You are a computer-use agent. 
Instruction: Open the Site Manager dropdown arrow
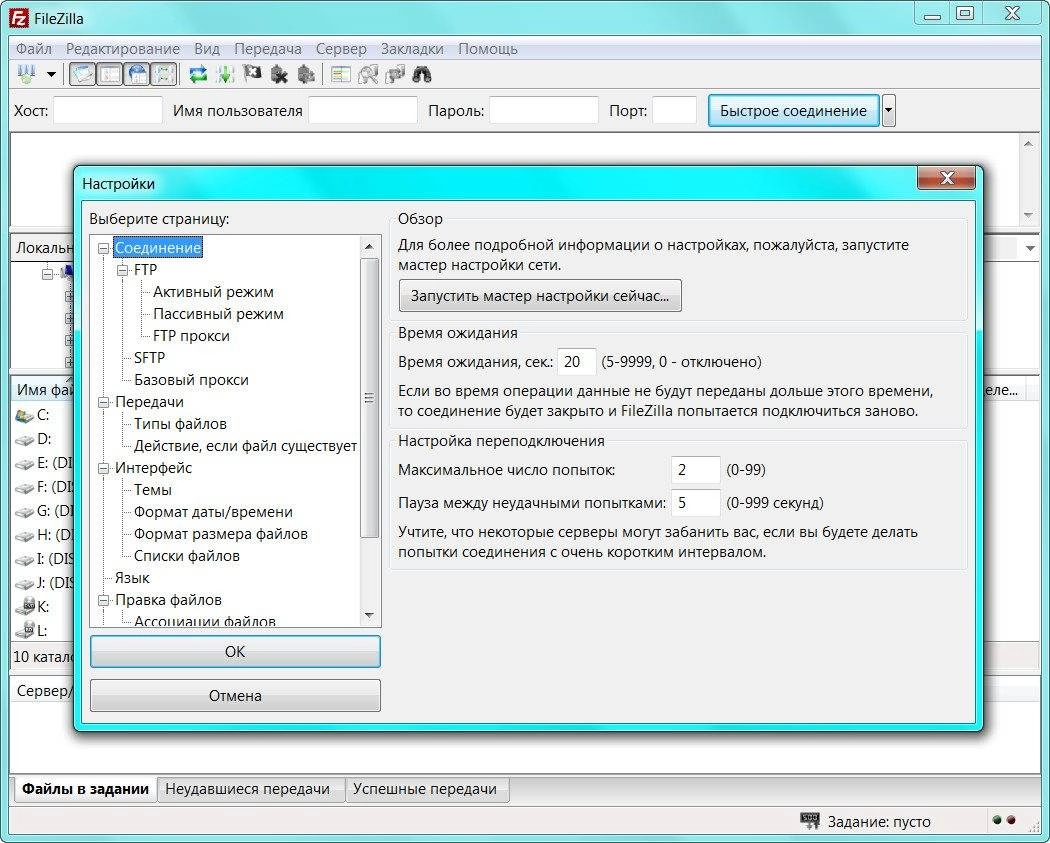tap(51, 74)
